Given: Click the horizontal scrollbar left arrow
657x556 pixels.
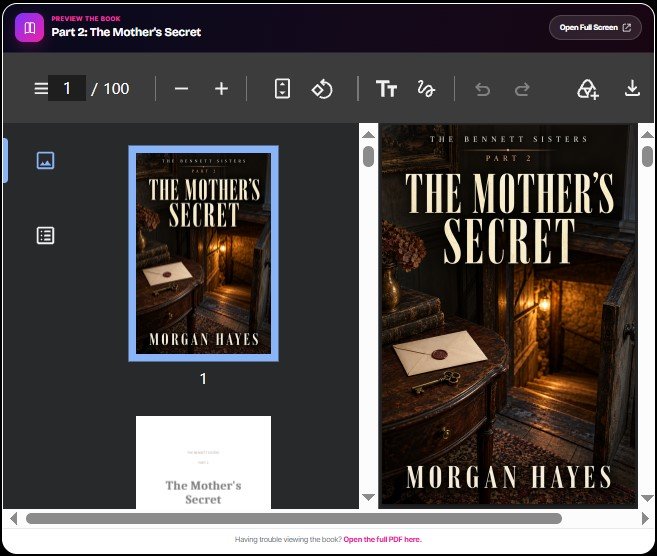Looking at the screenshot, I should click(13, 519).
